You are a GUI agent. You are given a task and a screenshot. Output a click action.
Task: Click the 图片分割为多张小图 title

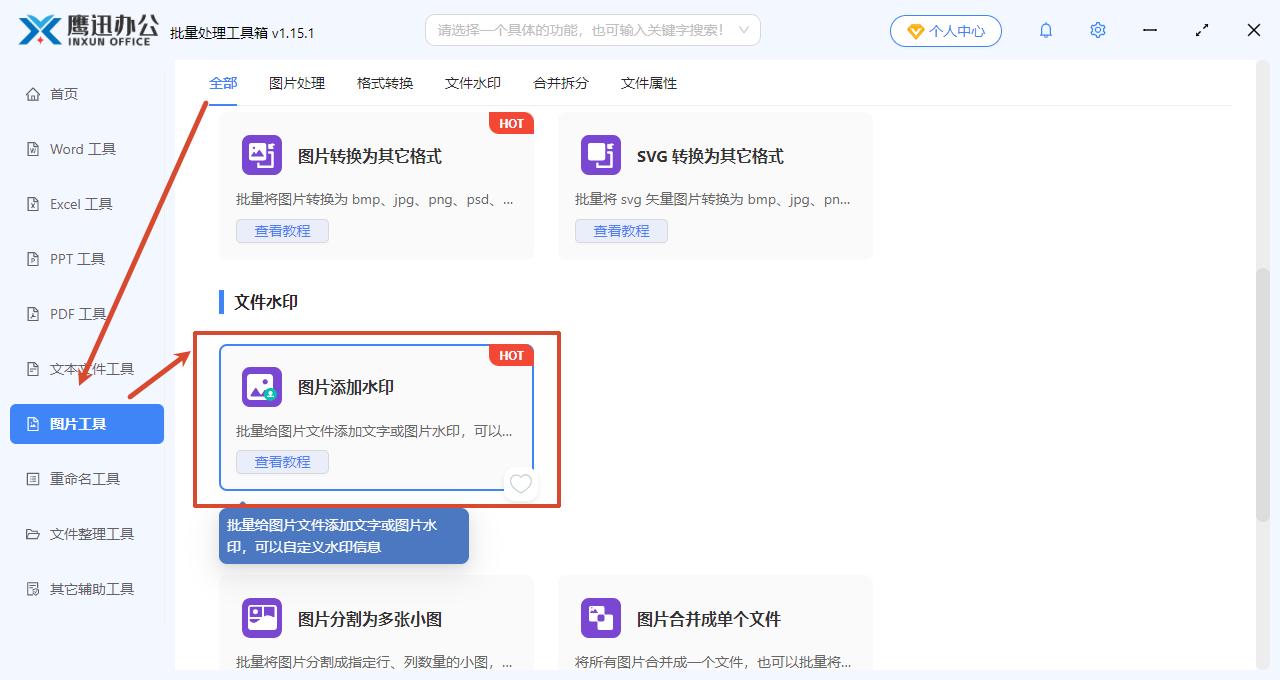click(370, 619)
